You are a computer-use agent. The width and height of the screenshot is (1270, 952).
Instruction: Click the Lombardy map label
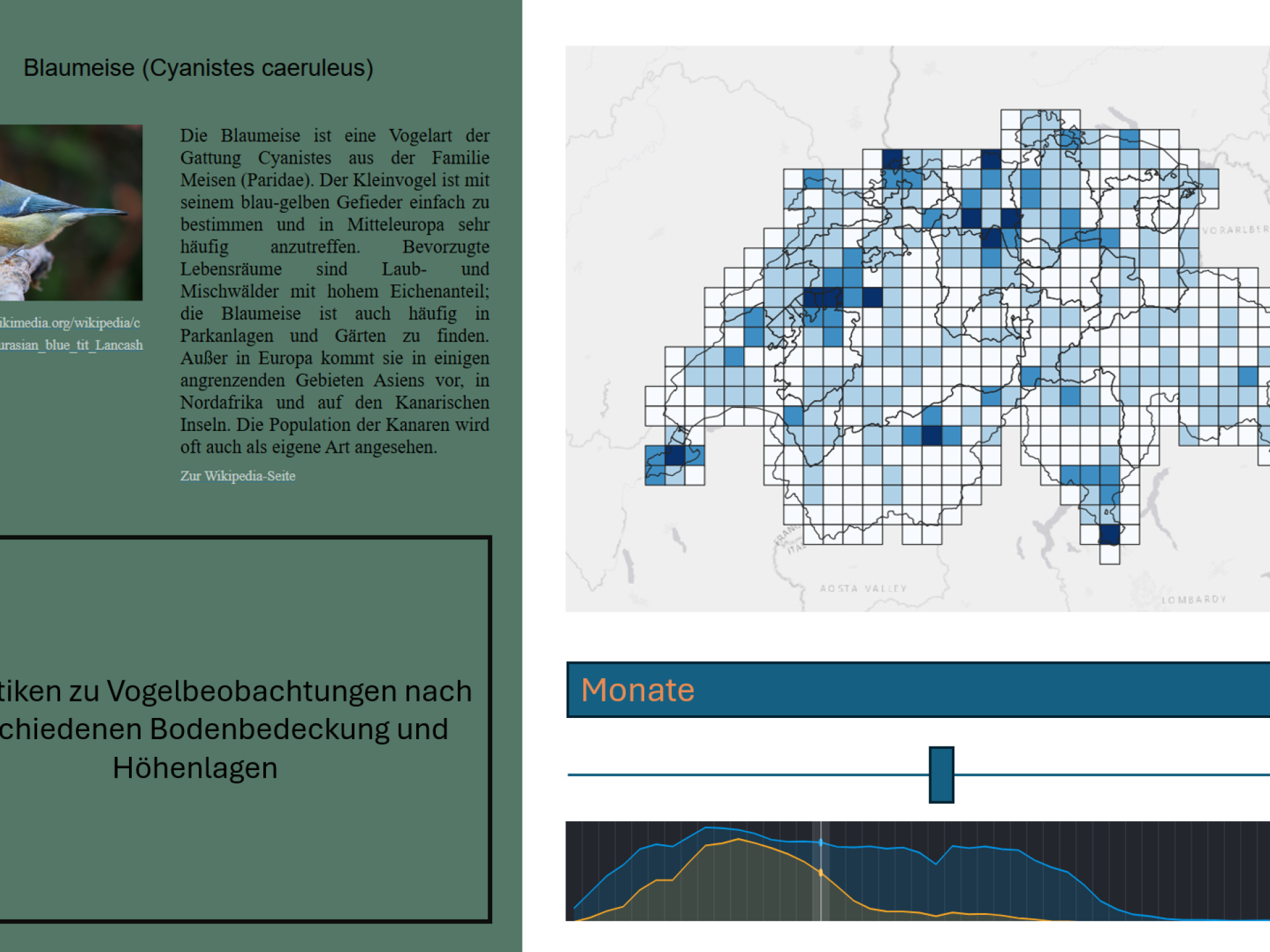tap(1193, 600)
